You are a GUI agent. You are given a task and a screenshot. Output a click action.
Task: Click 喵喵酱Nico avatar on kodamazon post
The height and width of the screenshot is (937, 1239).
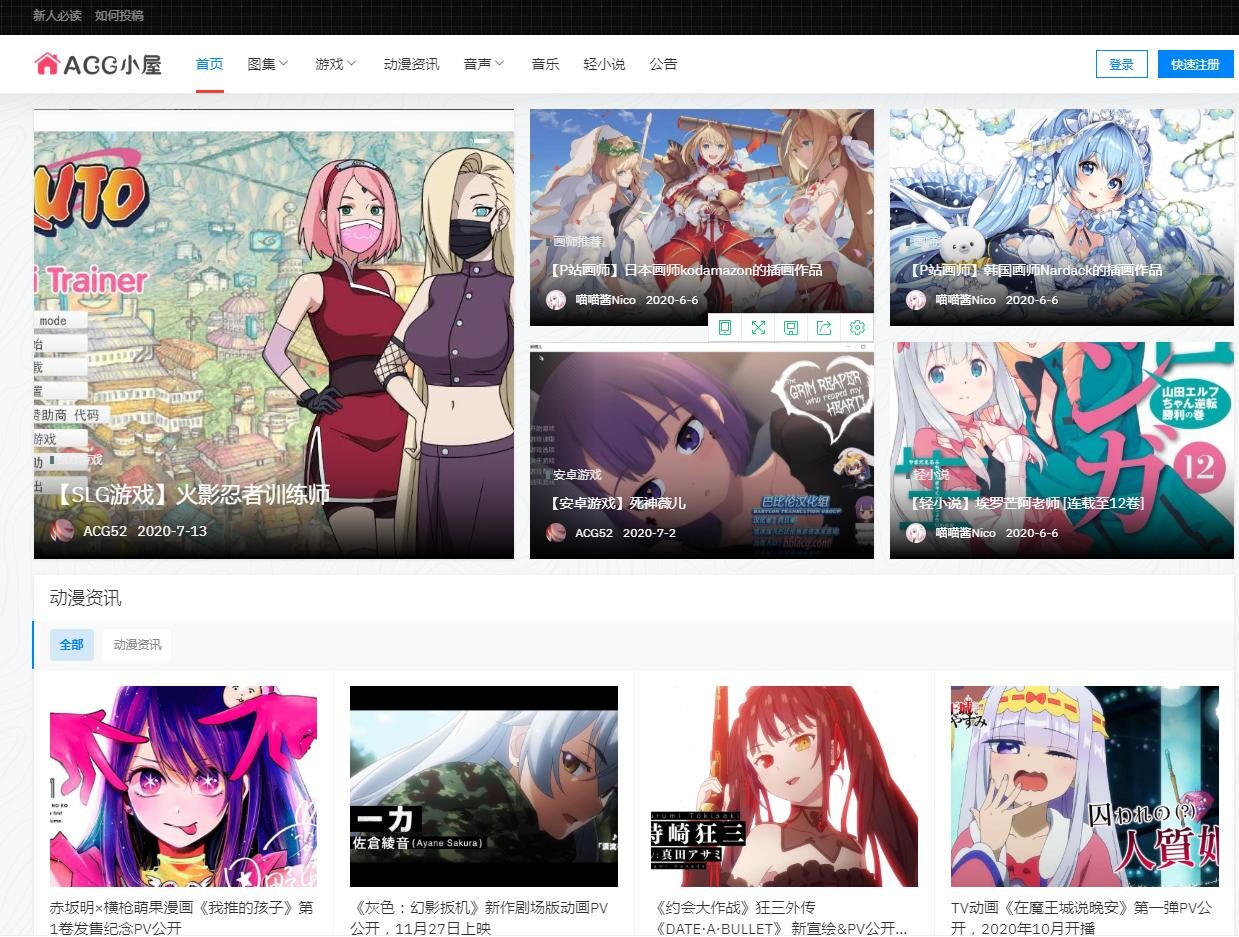coord(556,300)
